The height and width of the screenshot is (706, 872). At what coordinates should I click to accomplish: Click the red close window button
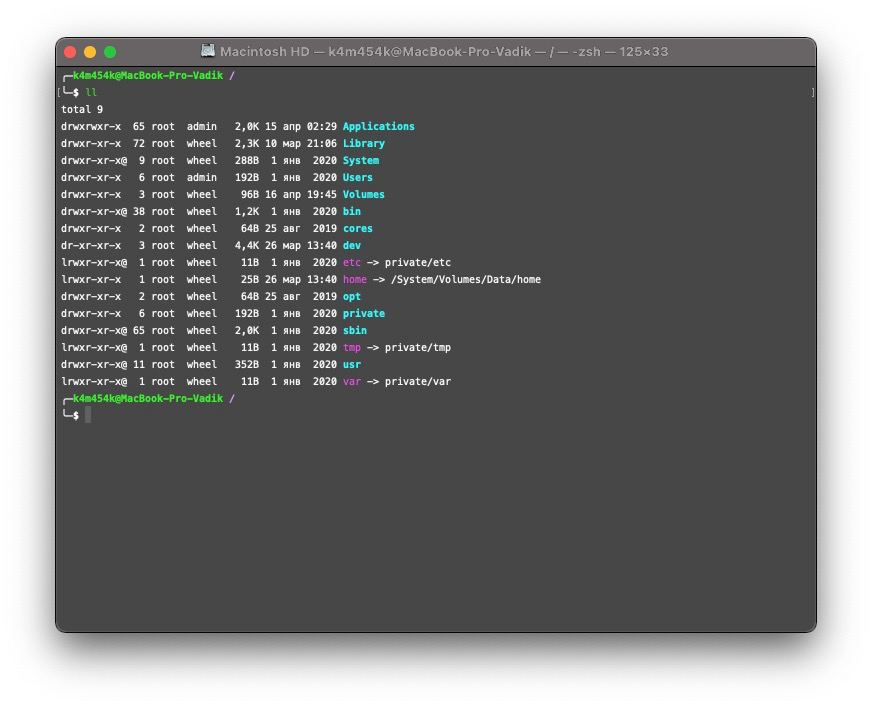(70, 52)
